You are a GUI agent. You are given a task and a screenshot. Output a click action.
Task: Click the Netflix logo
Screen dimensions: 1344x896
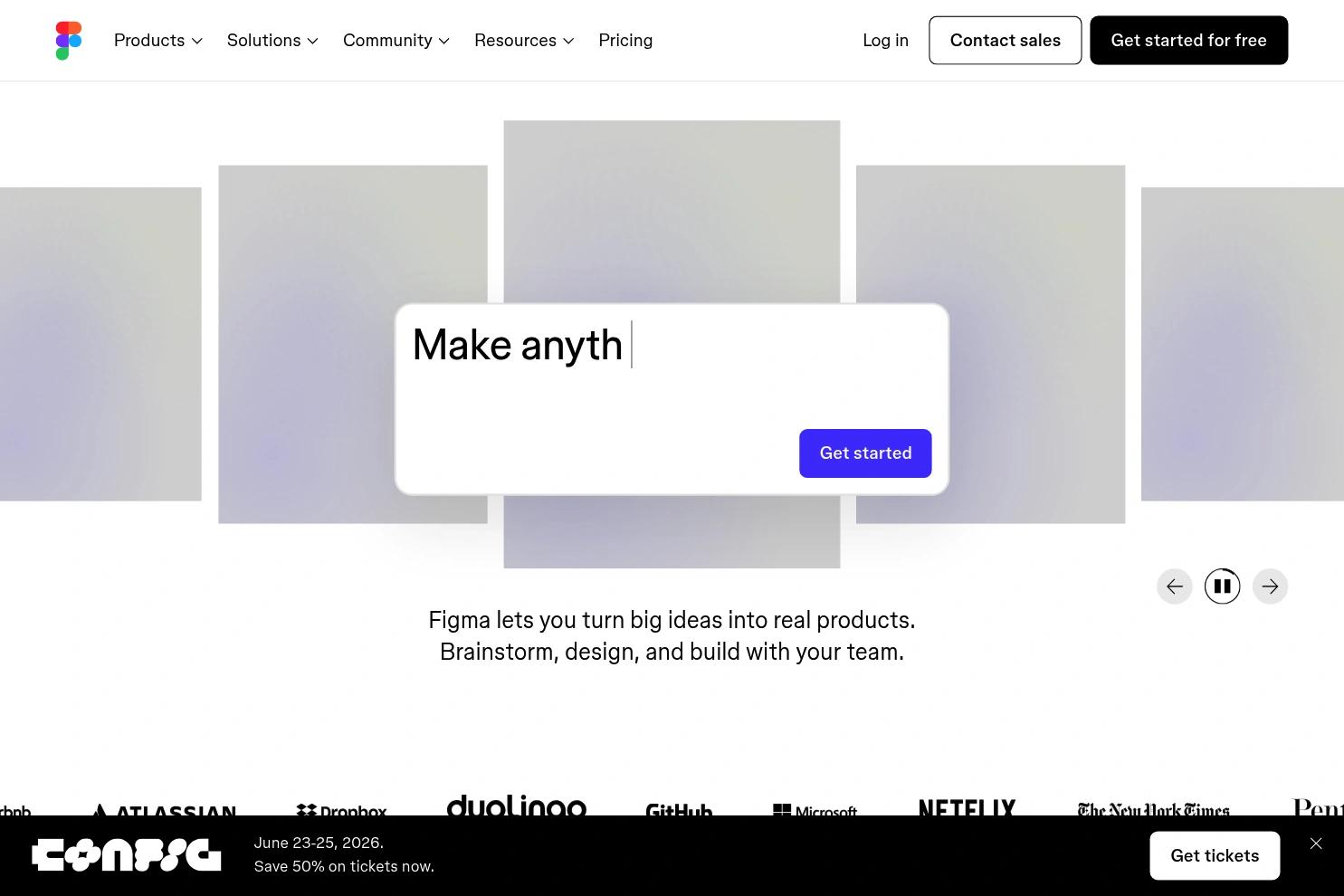tap(967, 806)
